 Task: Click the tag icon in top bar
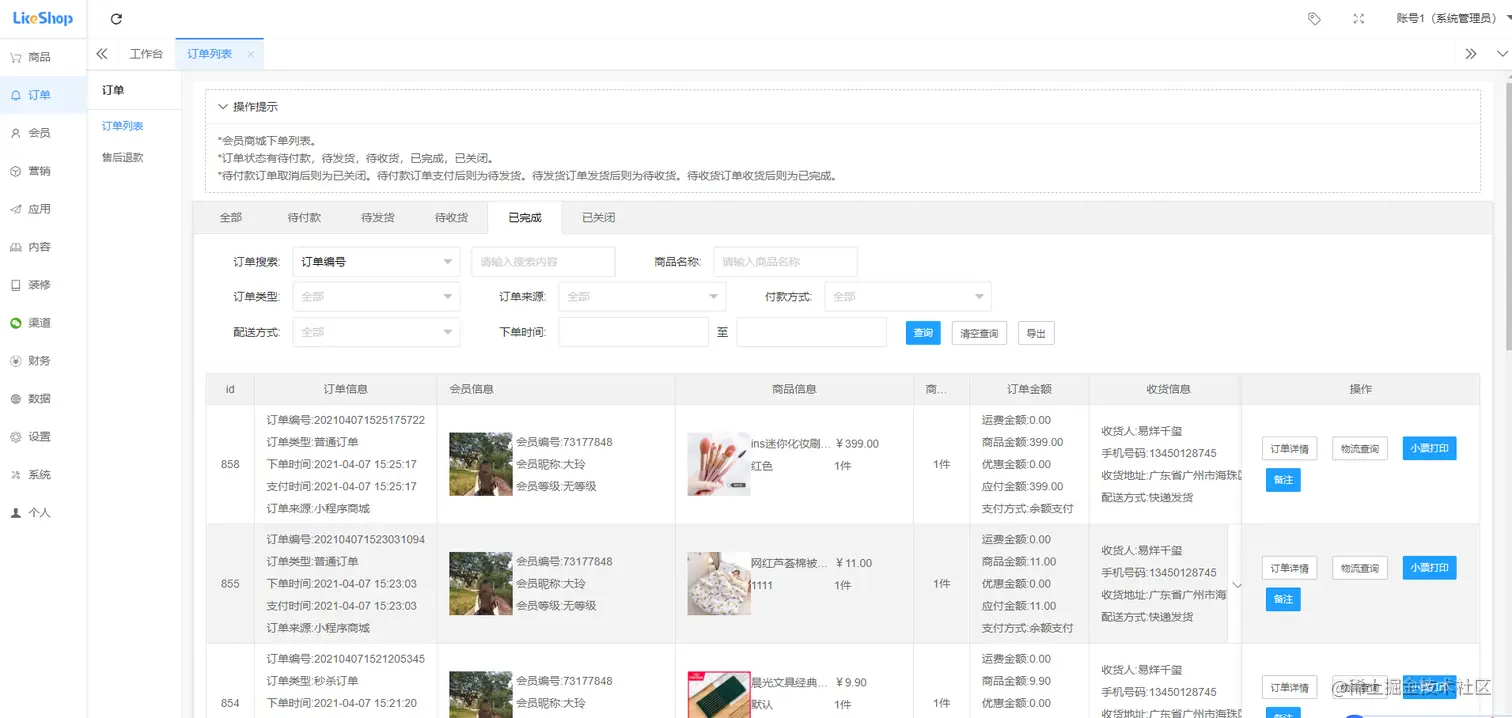click(1314, 19)
